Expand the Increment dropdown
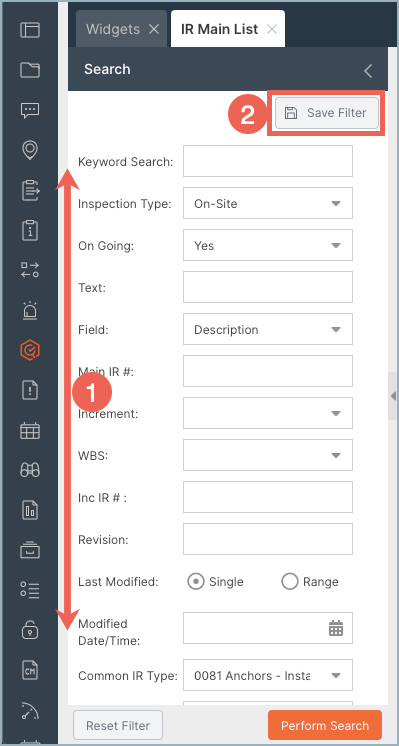This screenshot has width=399, height=746. point(268,413)
